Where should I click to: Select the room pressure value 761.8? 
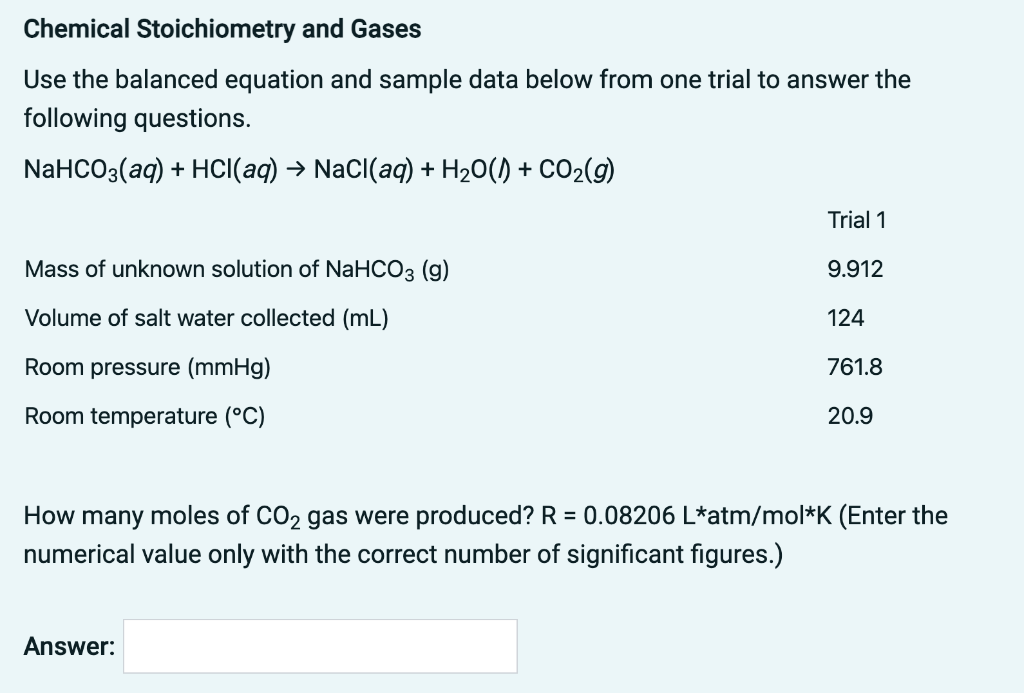click(x=854, y=367)
